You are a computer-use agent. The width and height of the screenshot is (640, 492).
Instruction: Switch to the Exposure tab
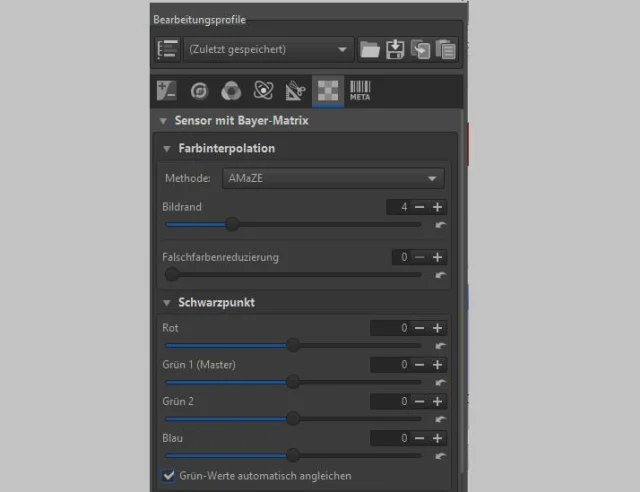pos(167,91)
